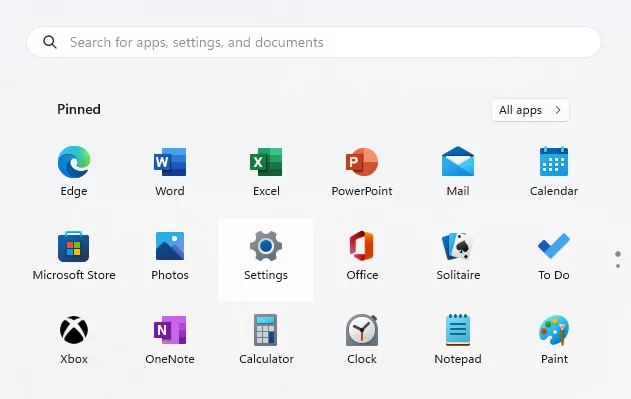Click the magnifying glass search icon
Viewport: 631px width, 399px height.
click(50, 42)
